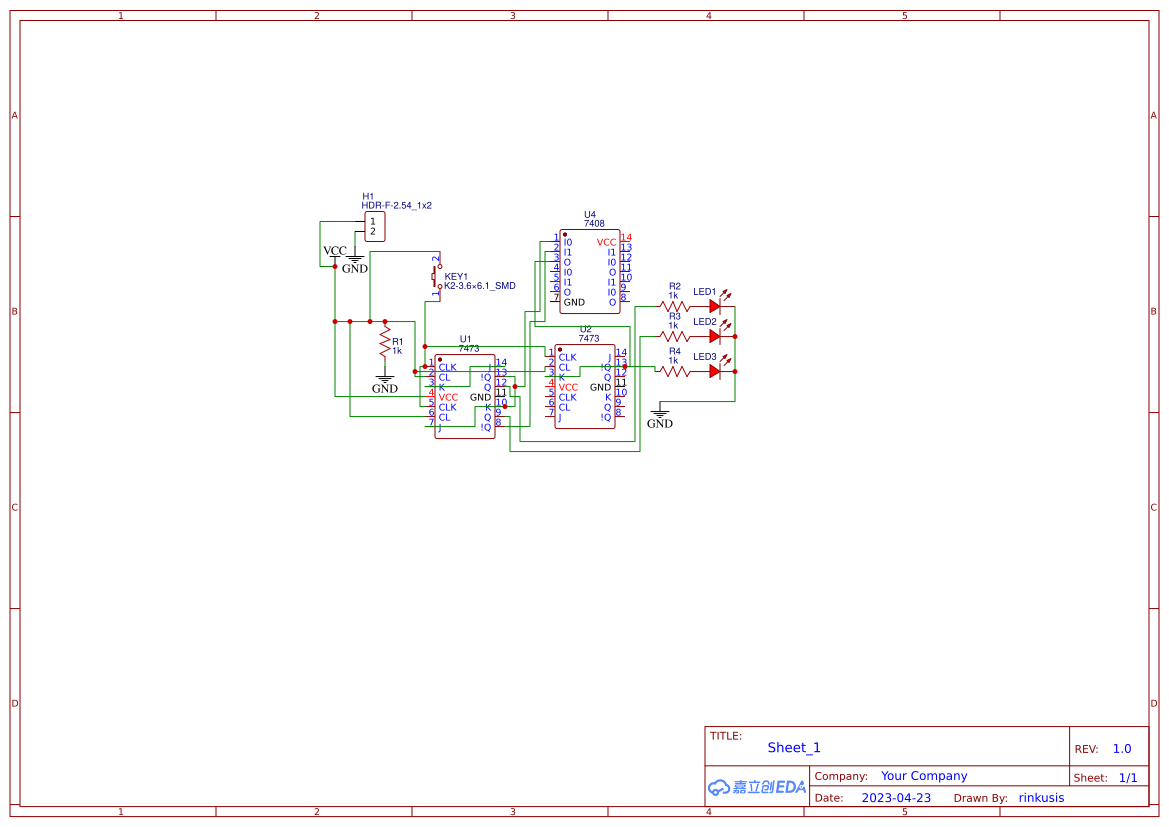
Task: Click the EDA cloud logo in title block
Action: click(x=756, y=787)
